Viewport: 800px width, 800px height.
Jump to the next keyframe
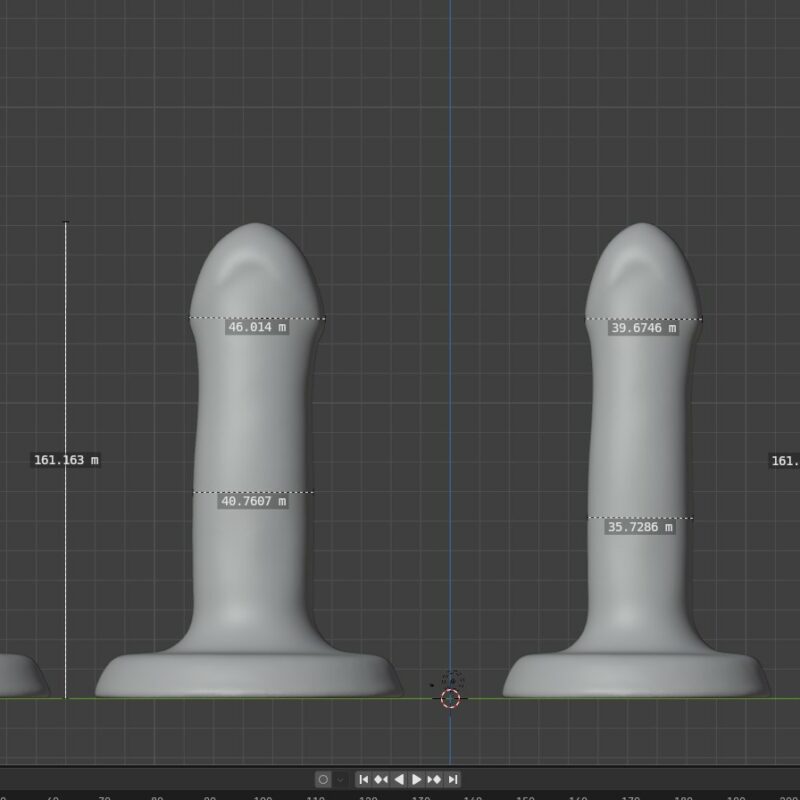click(435, 779)
